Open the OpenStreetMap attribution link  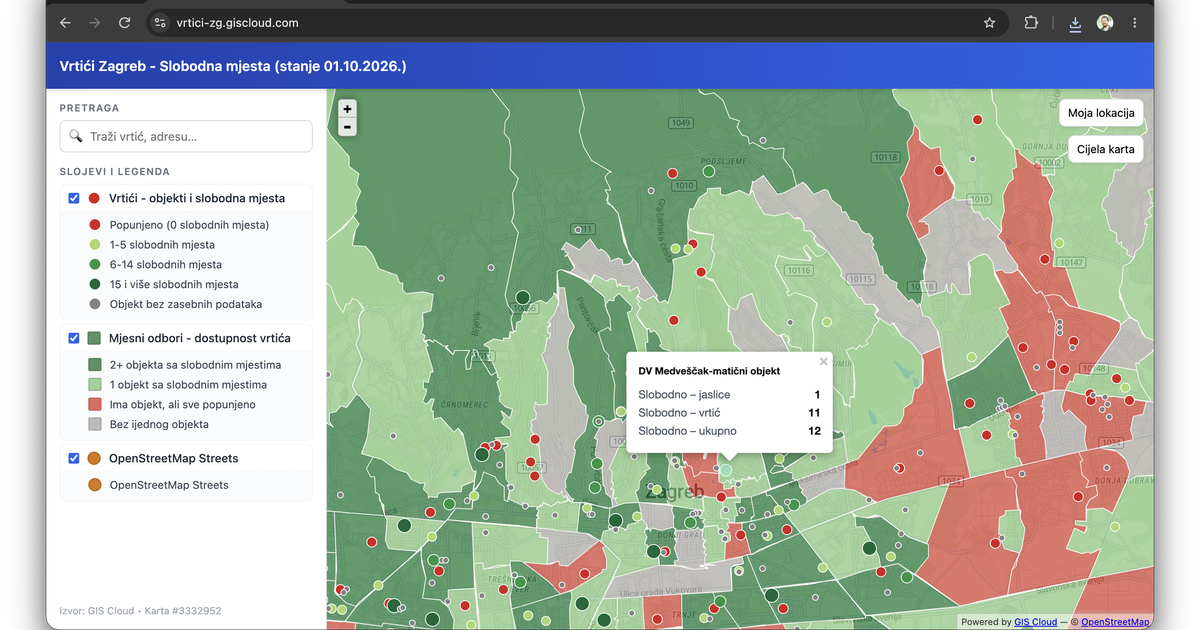[1115, 622]
